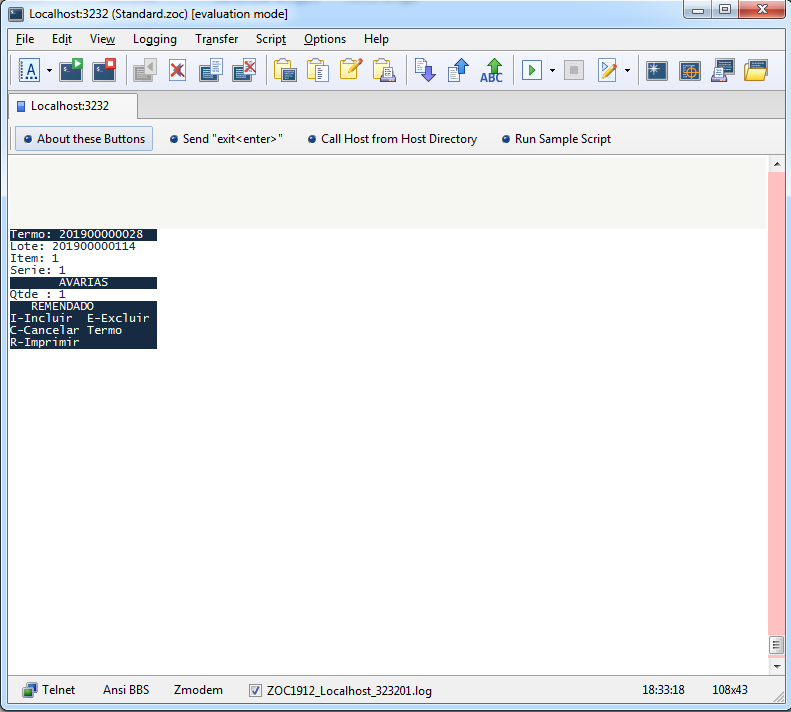The width and height of the screenshot is (791, 712).
Task: Click Call Host from Host Directory button
Action: click(x=392, y=139)
